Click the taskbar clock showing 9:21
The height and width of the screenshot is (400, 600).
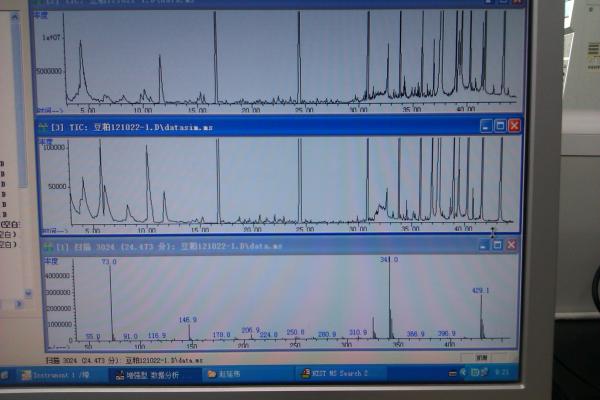pos(502,372)
